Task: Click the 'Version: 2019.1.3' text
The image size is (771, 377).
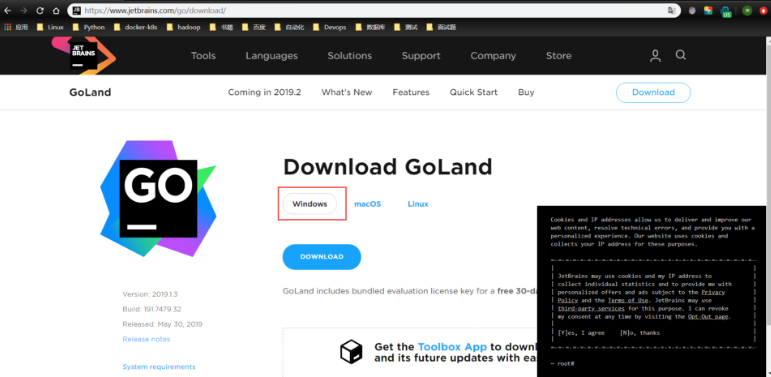Action: pos(150,294)
